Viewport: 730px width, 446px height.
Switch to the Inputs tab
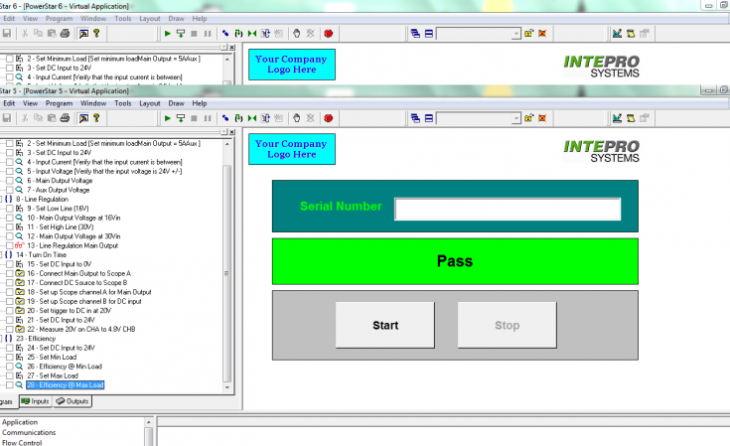35,401
